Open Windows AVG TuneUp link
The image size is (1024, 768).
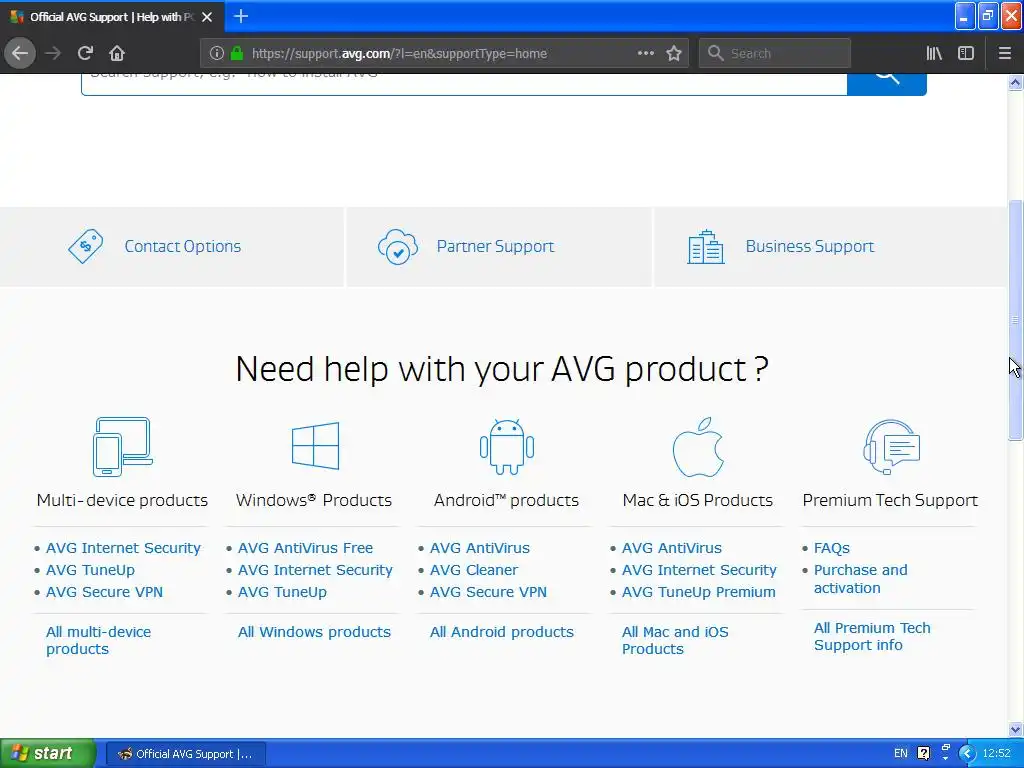[x=282, y=592]
